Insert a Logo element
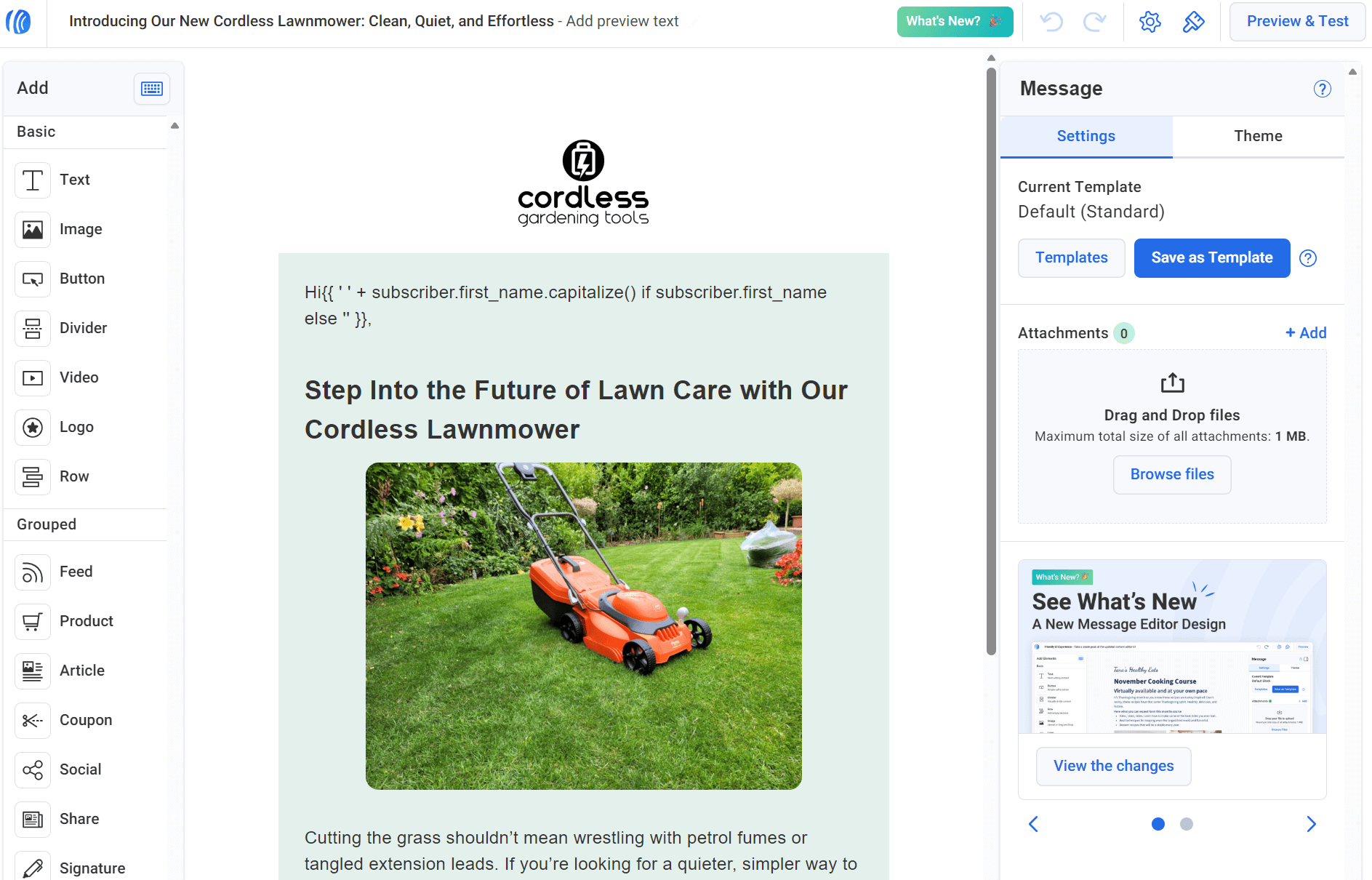The height and width of the screenshot is (880, 1372). click(x=32, y=427)
